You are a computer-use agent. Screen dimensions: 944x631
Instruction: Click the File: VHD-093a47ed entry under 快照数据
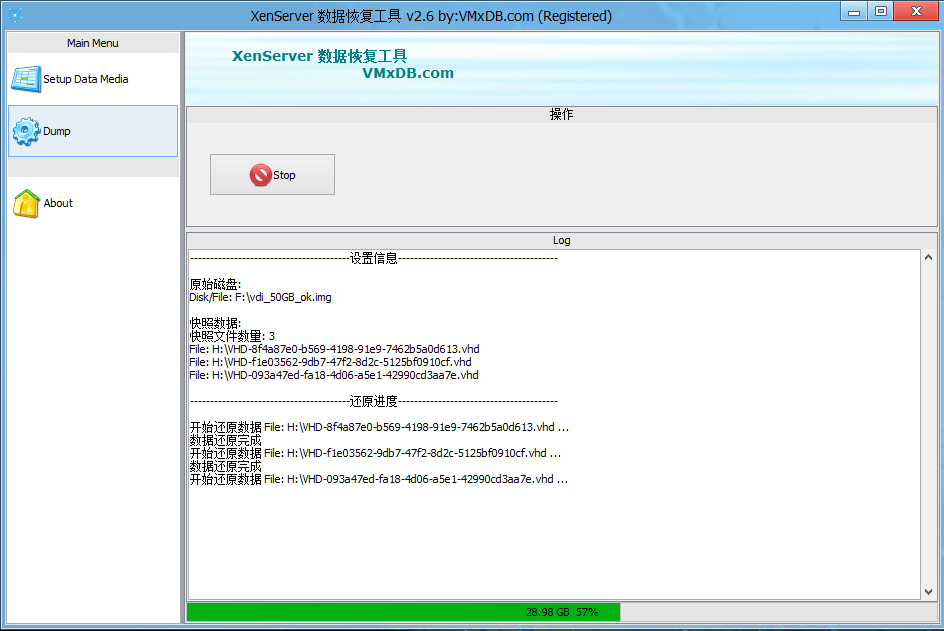click(x=334, y=375)
